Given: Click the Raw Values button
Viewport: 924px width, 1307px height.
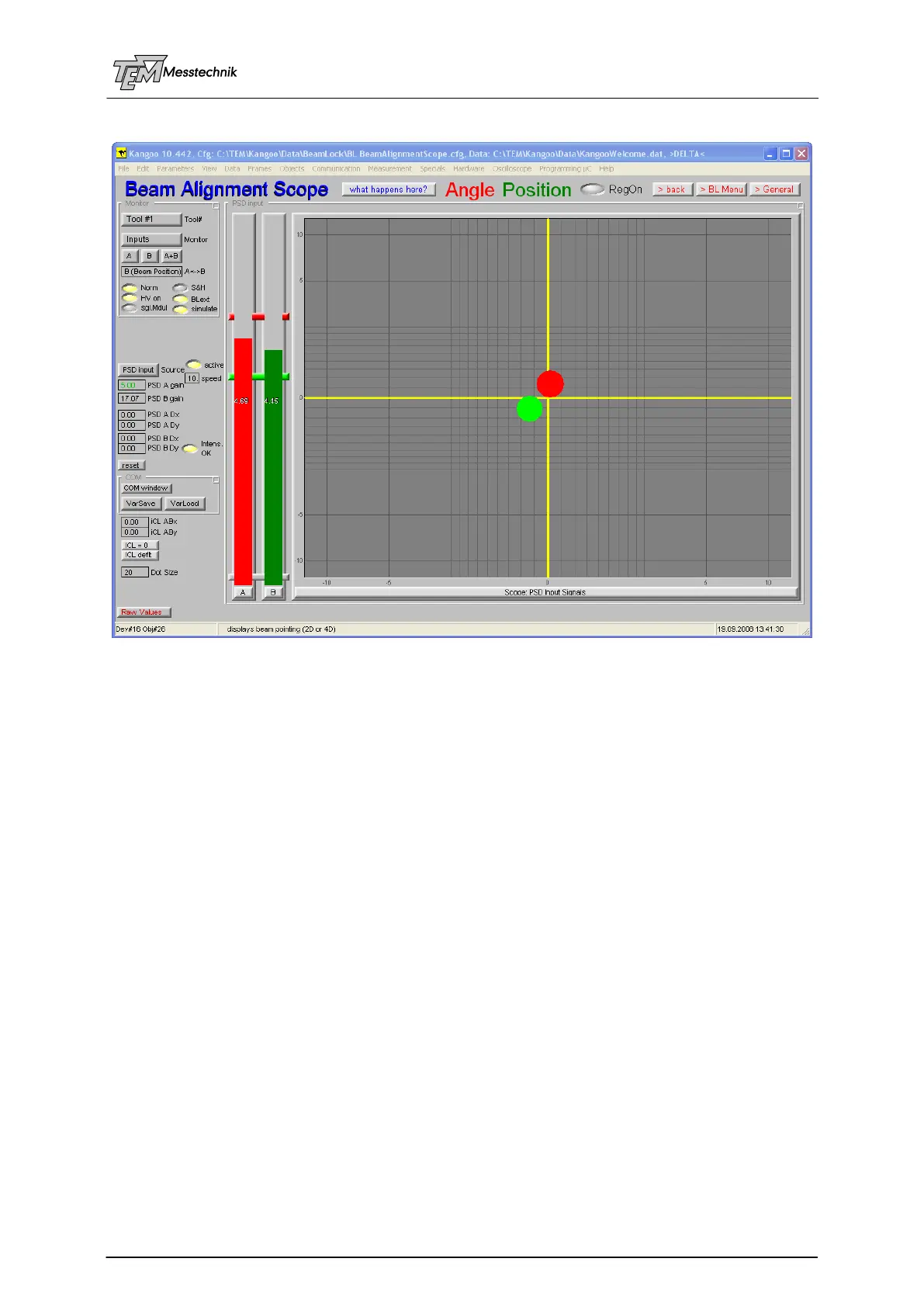Looking at the screenshot, I should click(144, 612).
